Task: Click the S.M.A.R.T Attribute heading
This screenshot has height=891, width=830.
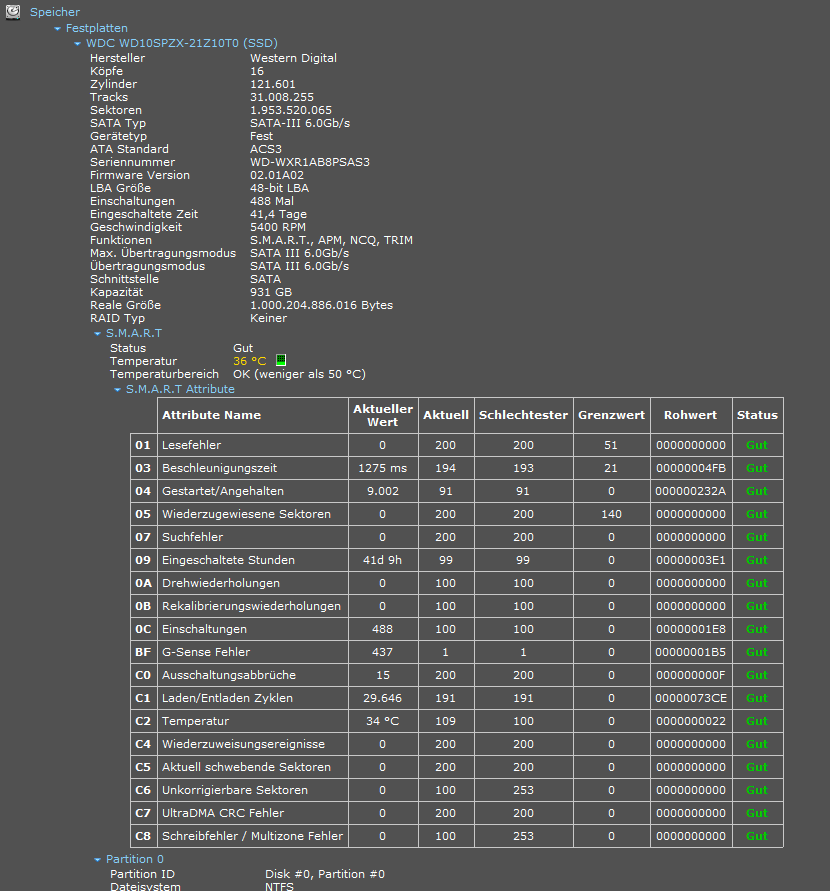Action: tap(180, 389)
